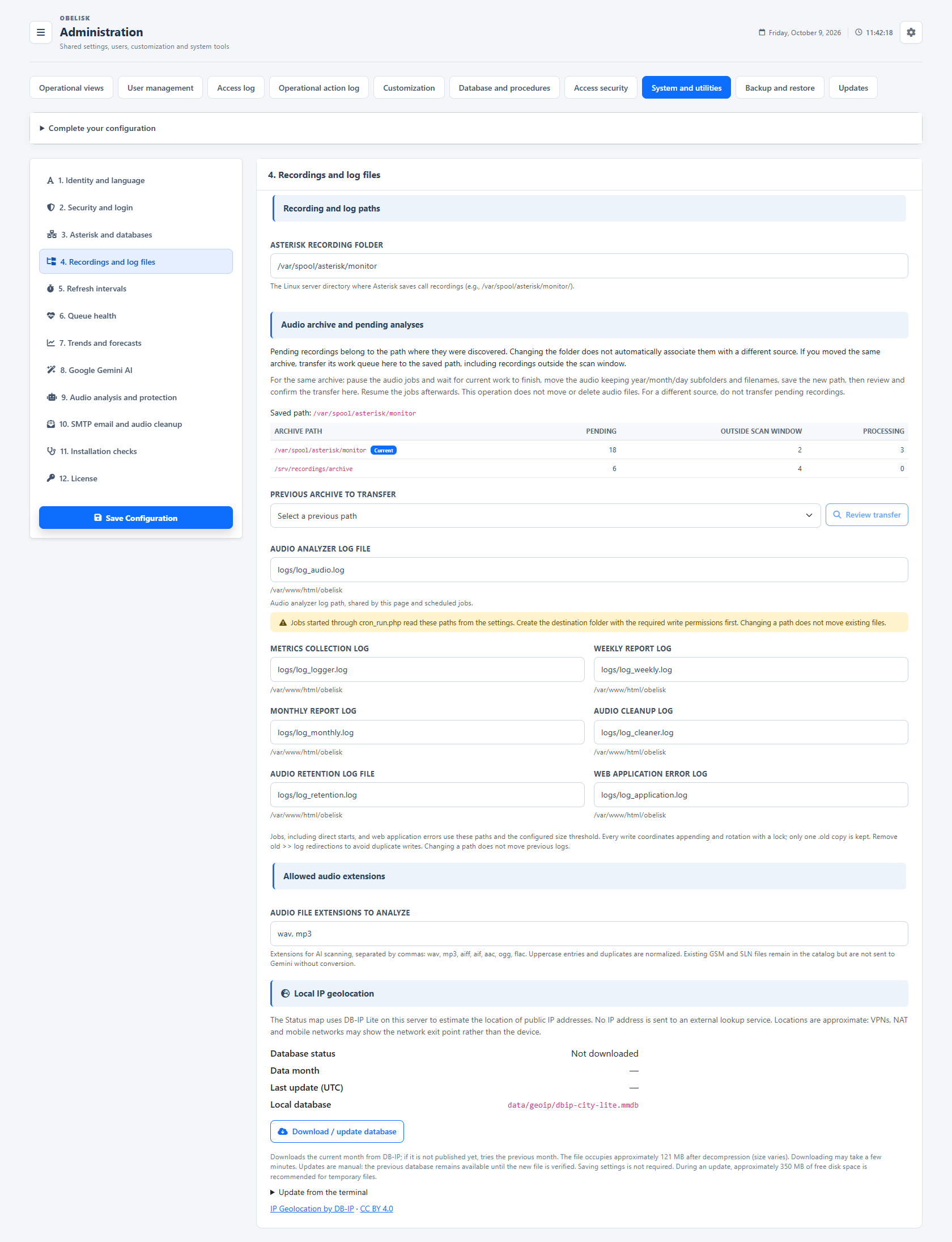Click the clock icon beside the time

(858, 32)
